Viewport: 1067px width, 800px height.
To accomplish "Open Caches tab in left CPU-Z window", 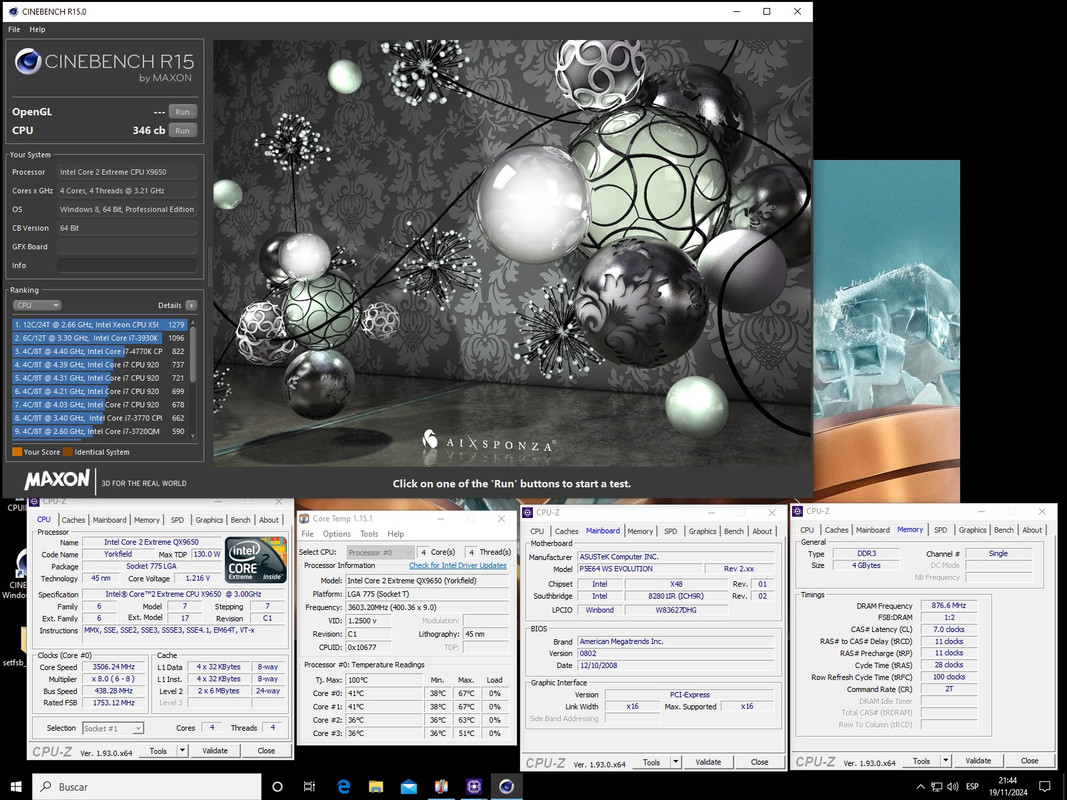I will (x=73, y=520).
